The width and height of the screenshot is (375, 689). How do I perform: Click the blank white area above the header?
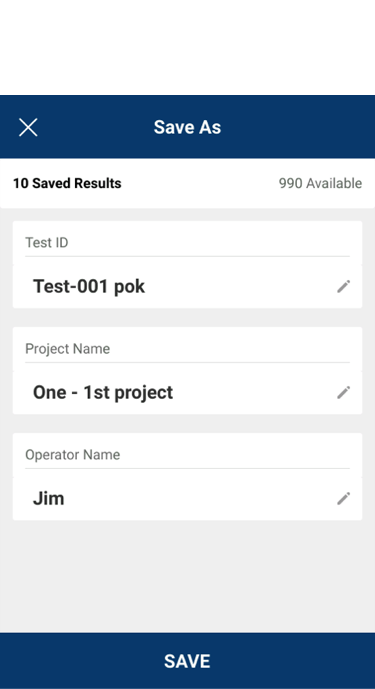[x=187, y=47]
